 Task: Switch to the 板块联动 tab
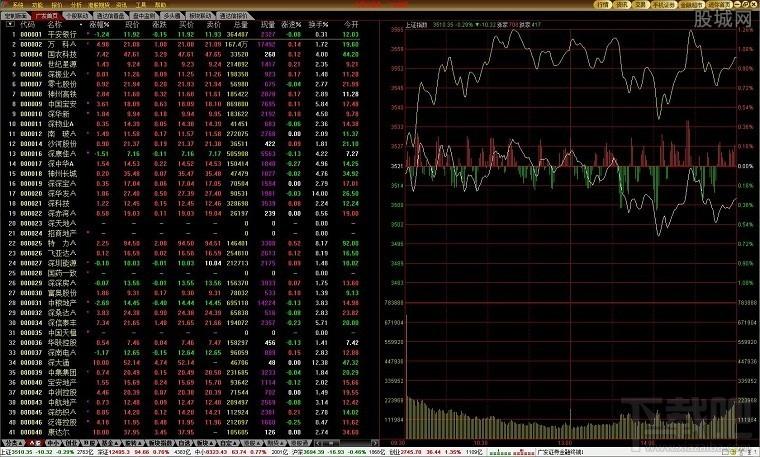coord(200,16)
